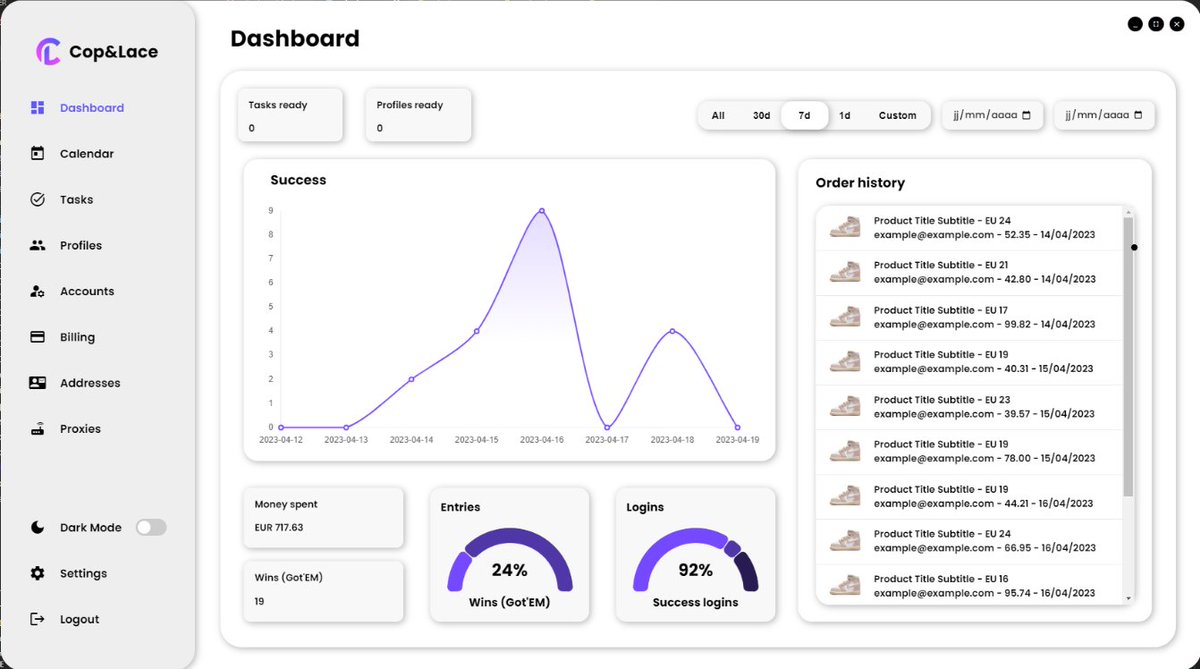The height and width of the screenshot is (669, 1200).
Task: Open the Addresses page
Action: click(x=90, y=383)
